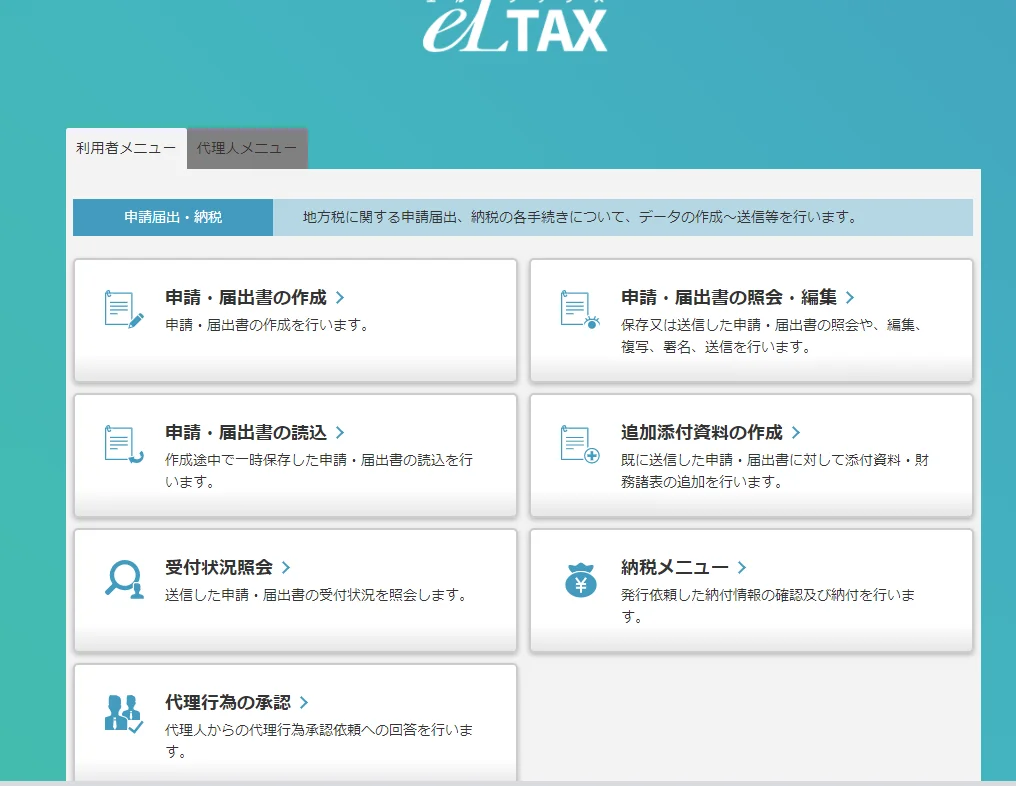Screen dimensions: 1016x786
Task: Click the chevron next to 受付状況照会
Action: click(286, 567)
